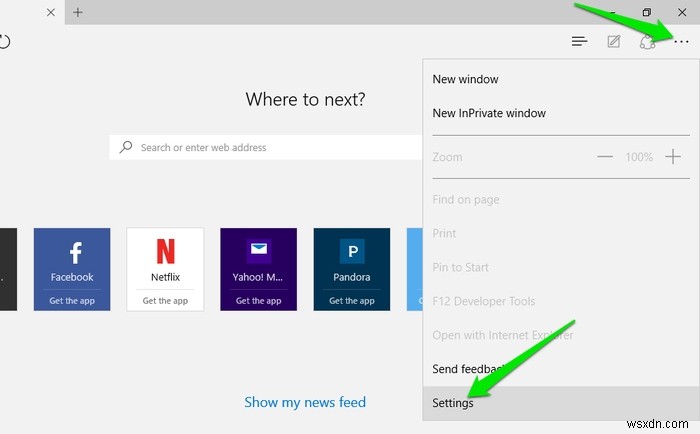Restore down the browser window
The image size is (700, 434).
[x=646, y=12]
